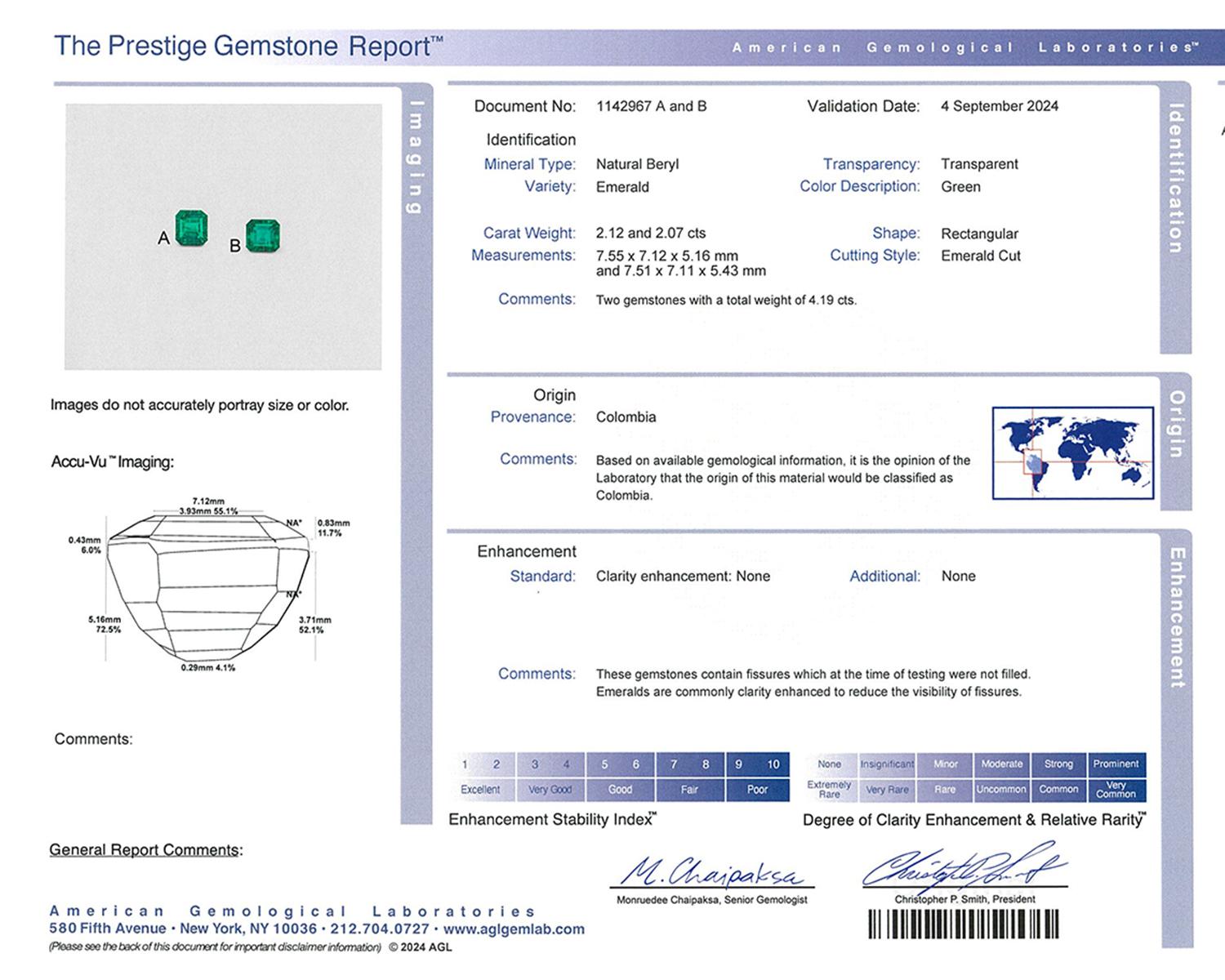
Task: Click 3.71mm 52.1% pavilion label
Action: point(314,625)
